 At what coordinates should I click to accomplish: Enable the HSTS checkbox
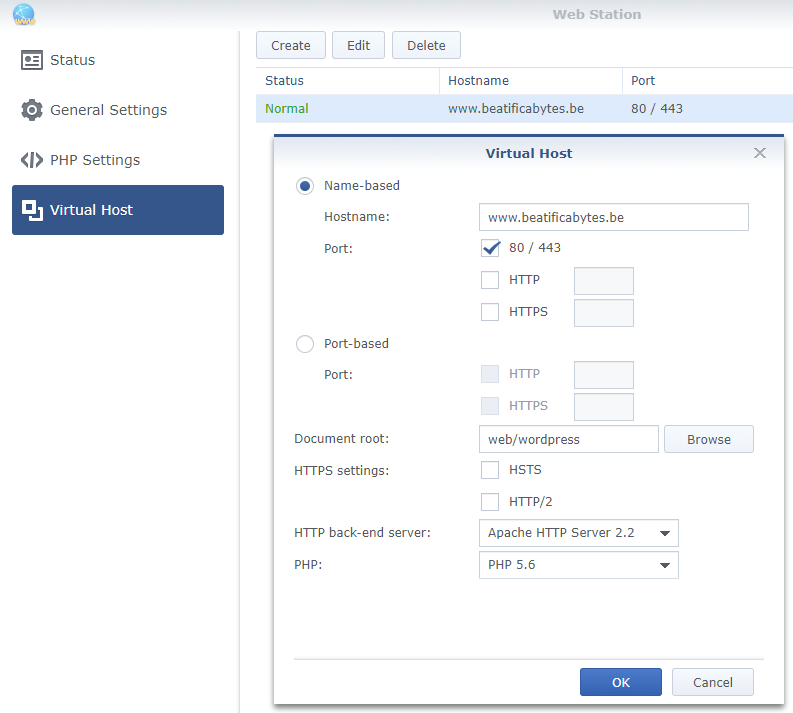click(490, 470)
